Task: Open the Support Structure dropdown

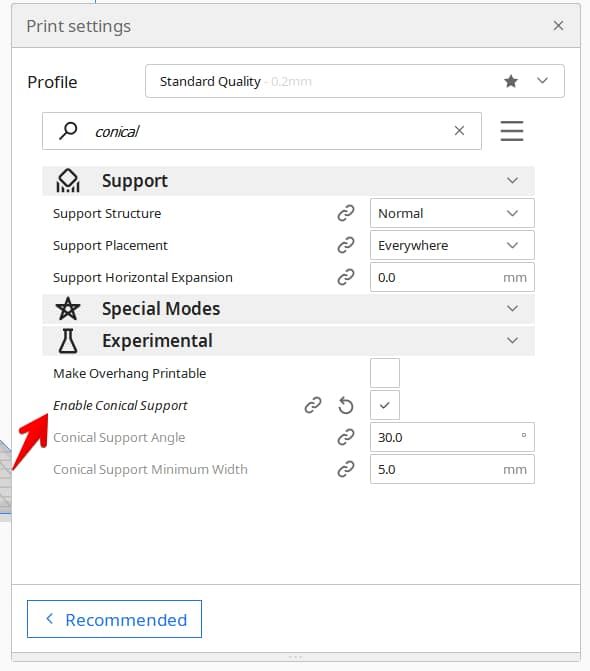Action: pos(452,213)
